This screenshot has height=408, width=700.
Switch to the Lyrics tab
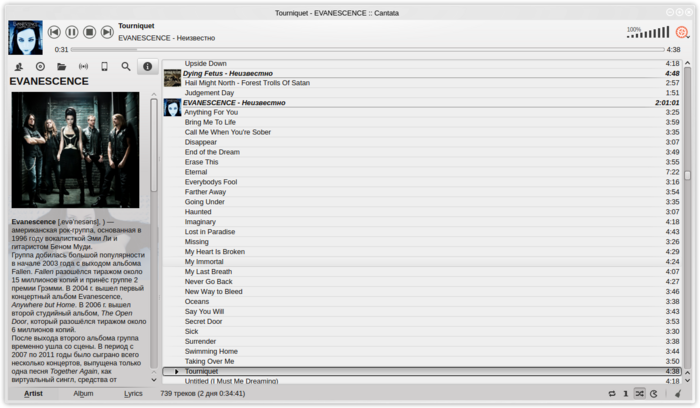coord(133,393)
